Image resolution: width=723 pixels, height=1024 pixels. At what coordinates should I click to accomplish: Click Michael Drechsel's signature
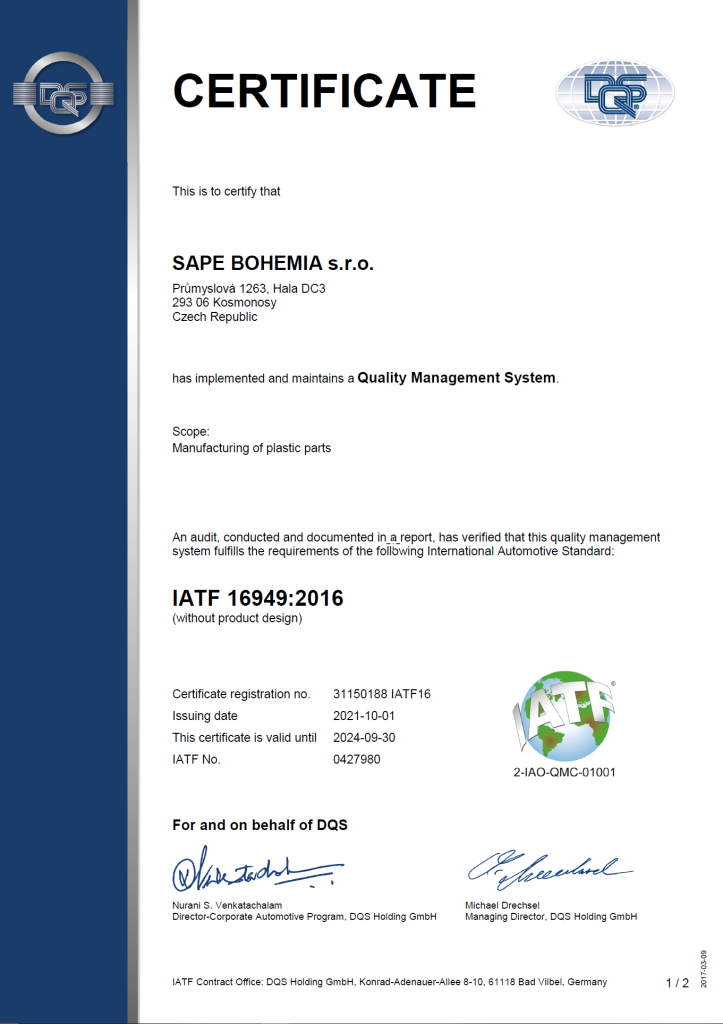[x=550, y=870]
